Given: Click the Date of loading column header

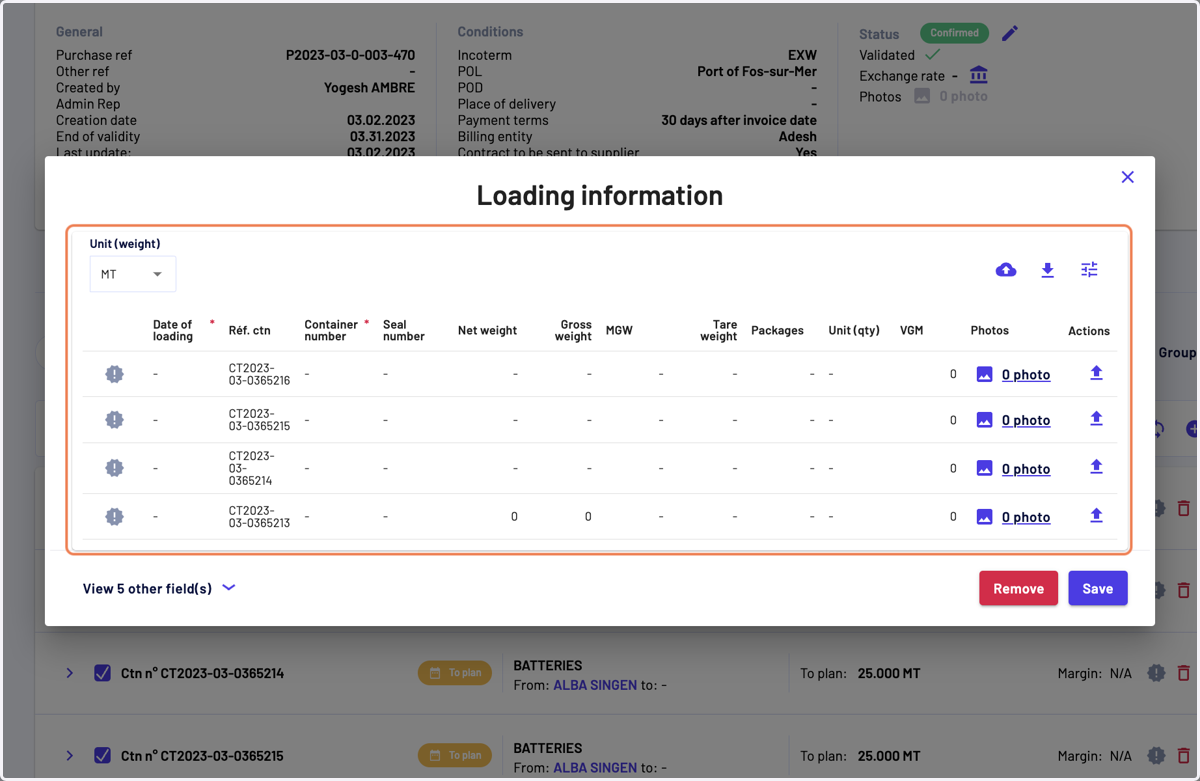Looking at the screenshot, I should [x=173, y=330].
